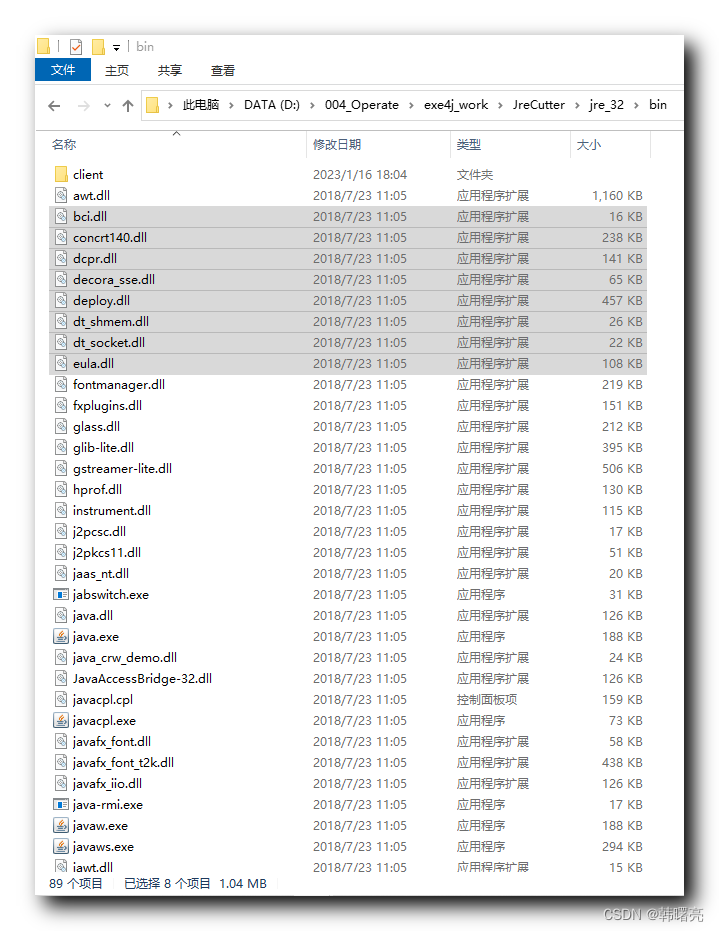The image size is (719, 931).
Task: Select the javaws.exe Java icon
Action: [61, 847]
